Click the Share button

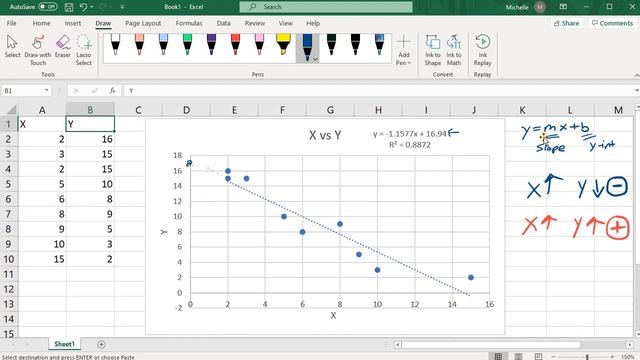(x=566, y=23)
